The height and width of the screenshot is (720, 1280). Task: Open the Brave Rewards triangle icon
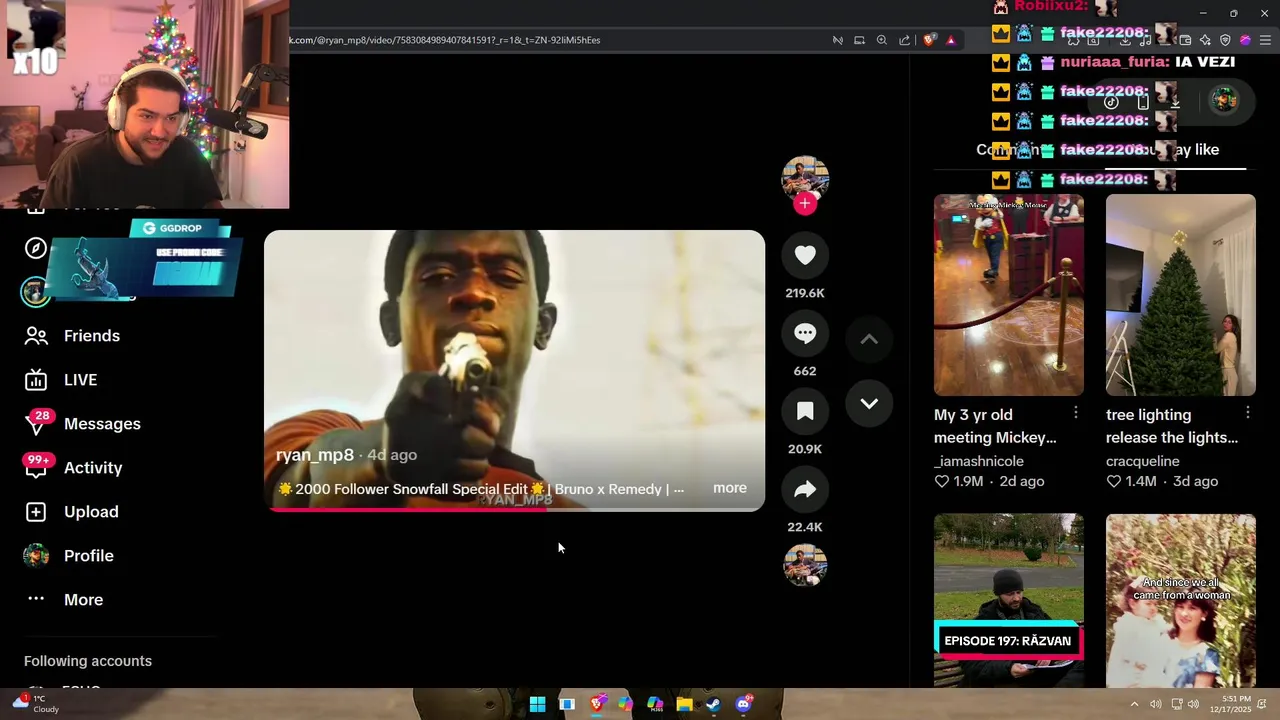click(x=951, y=40)
